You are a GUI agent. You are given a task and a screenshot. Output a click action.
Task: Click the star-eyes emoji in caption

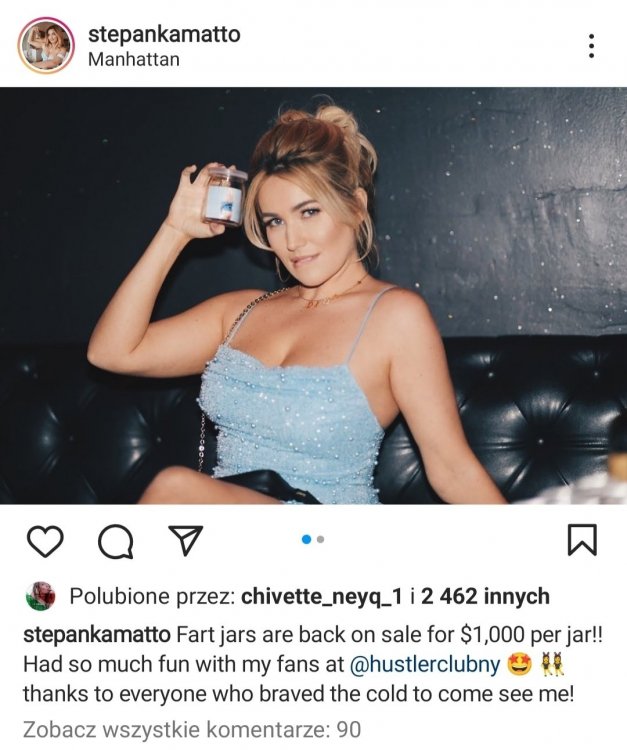519,665
